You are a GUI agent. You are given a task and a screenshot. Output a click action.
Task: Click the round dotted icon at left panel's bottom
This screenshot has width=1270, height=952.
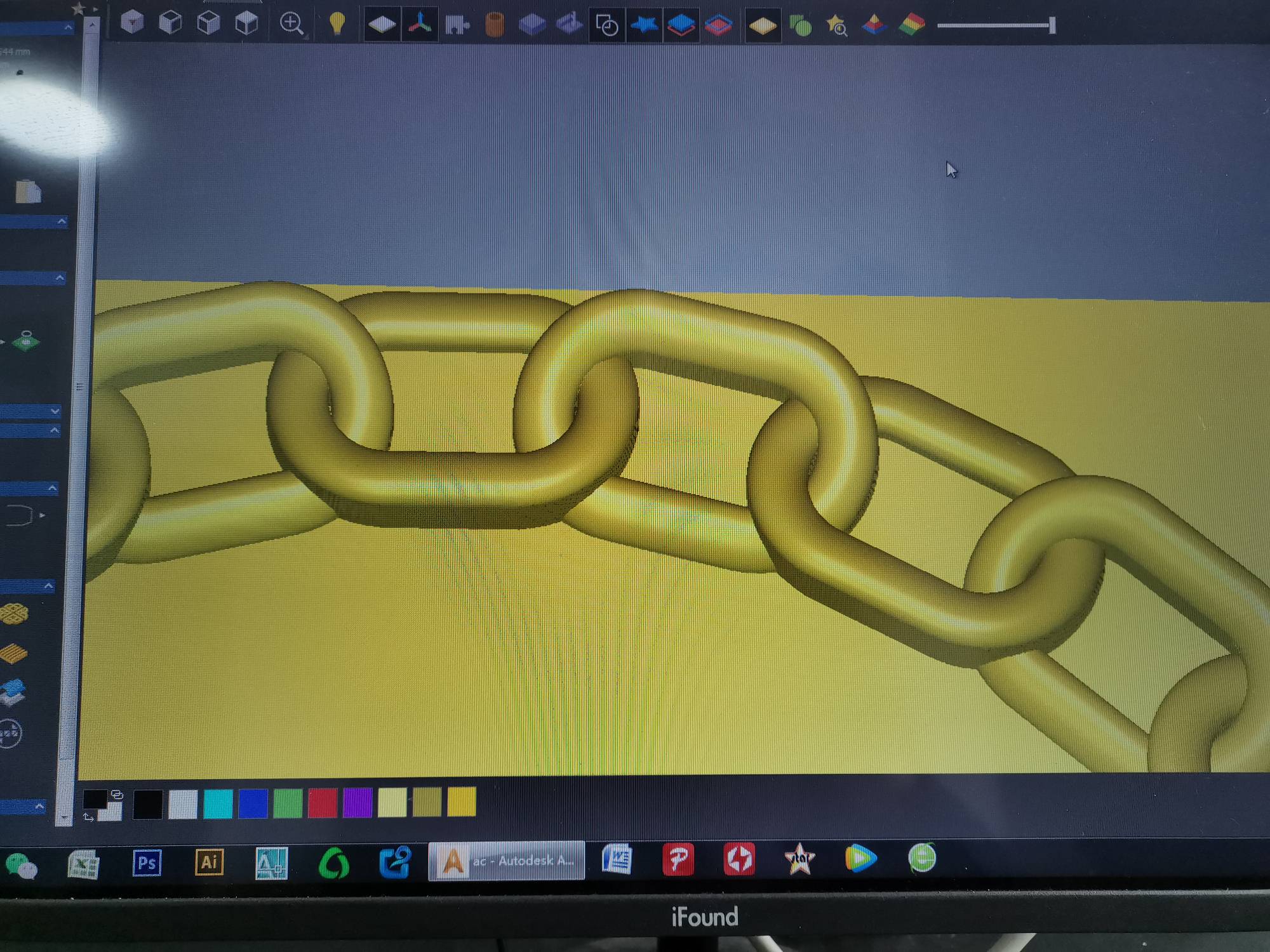(x=10, y=734)
